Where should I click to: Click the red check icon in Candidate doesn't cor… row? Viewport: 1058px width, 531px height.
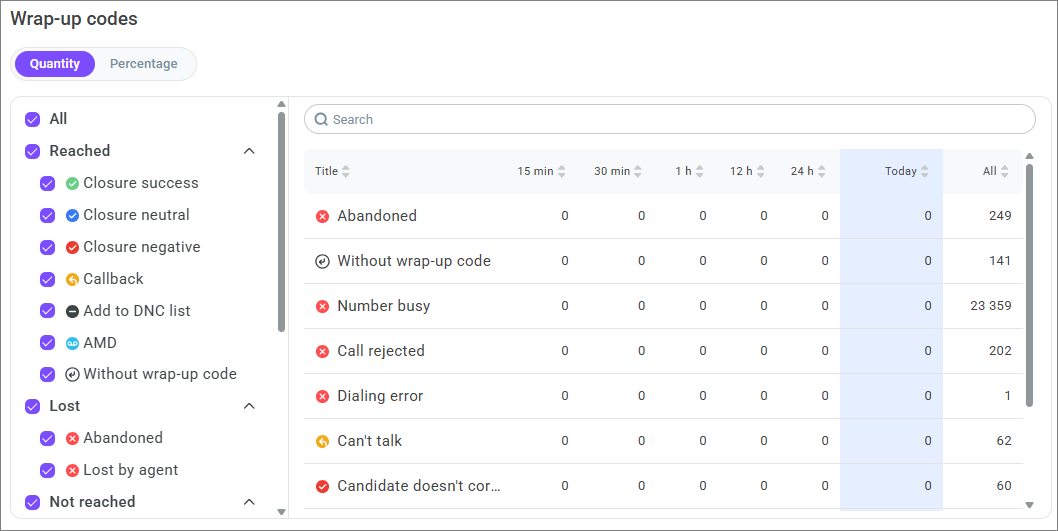coord(323,486)
